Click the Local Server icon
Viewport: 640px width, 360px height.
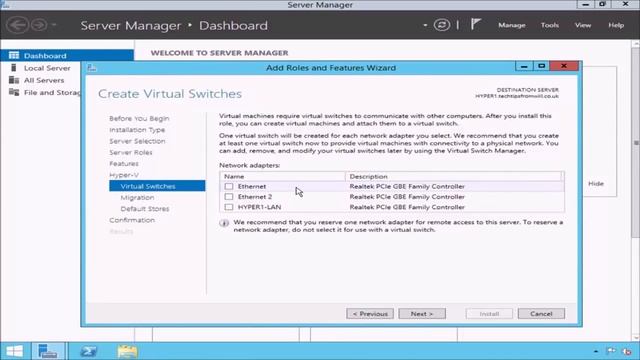14,68
